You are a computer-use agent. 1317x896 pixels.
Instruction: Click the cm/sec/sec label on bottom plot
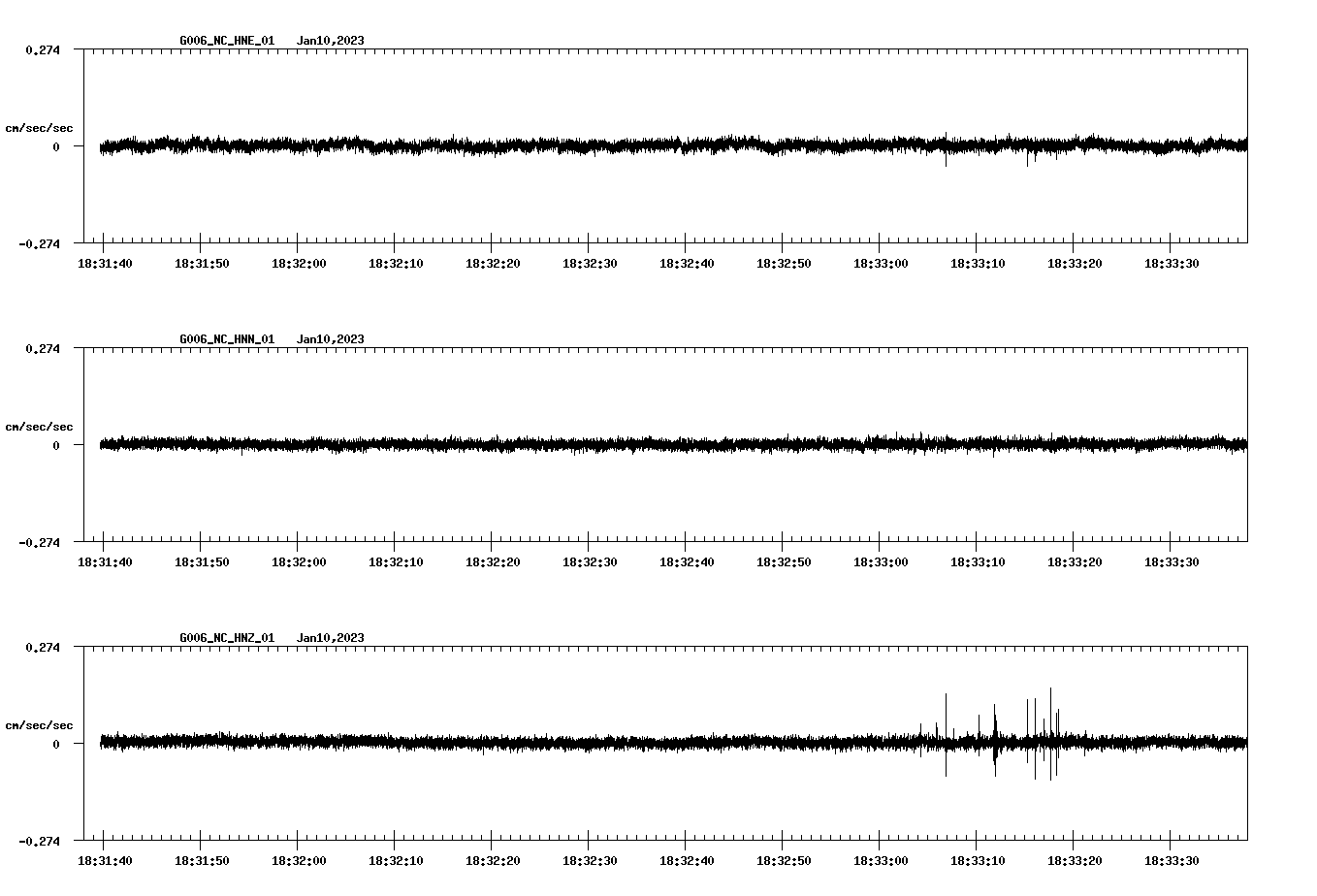[x=40, y=723]
